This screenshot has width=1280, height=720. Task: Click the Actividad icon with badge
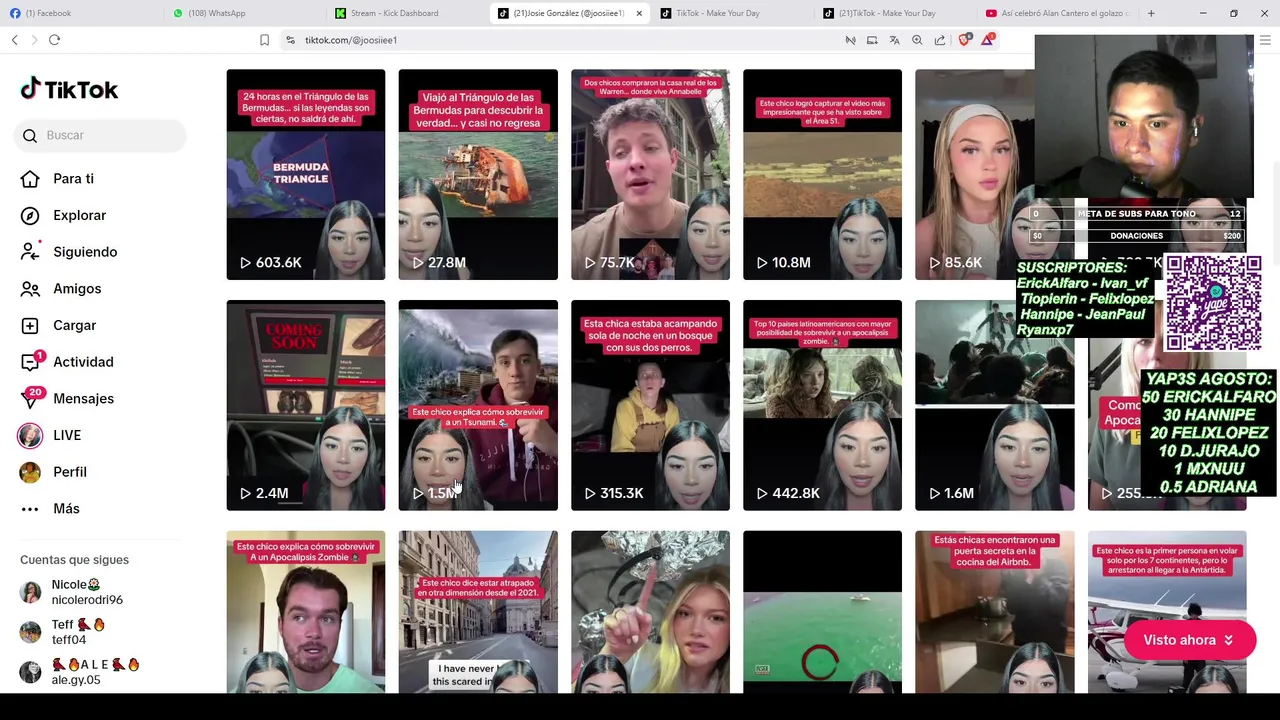(31, 361)
